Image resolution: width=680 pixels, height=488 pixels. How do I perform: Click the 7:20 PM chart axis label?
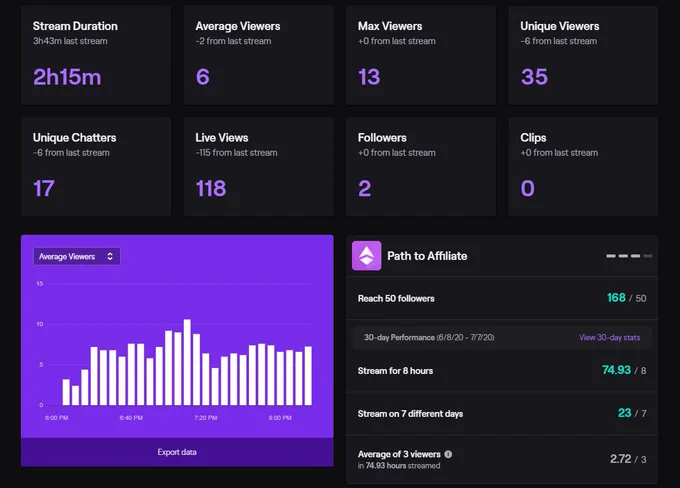click(x=206, y=418)
